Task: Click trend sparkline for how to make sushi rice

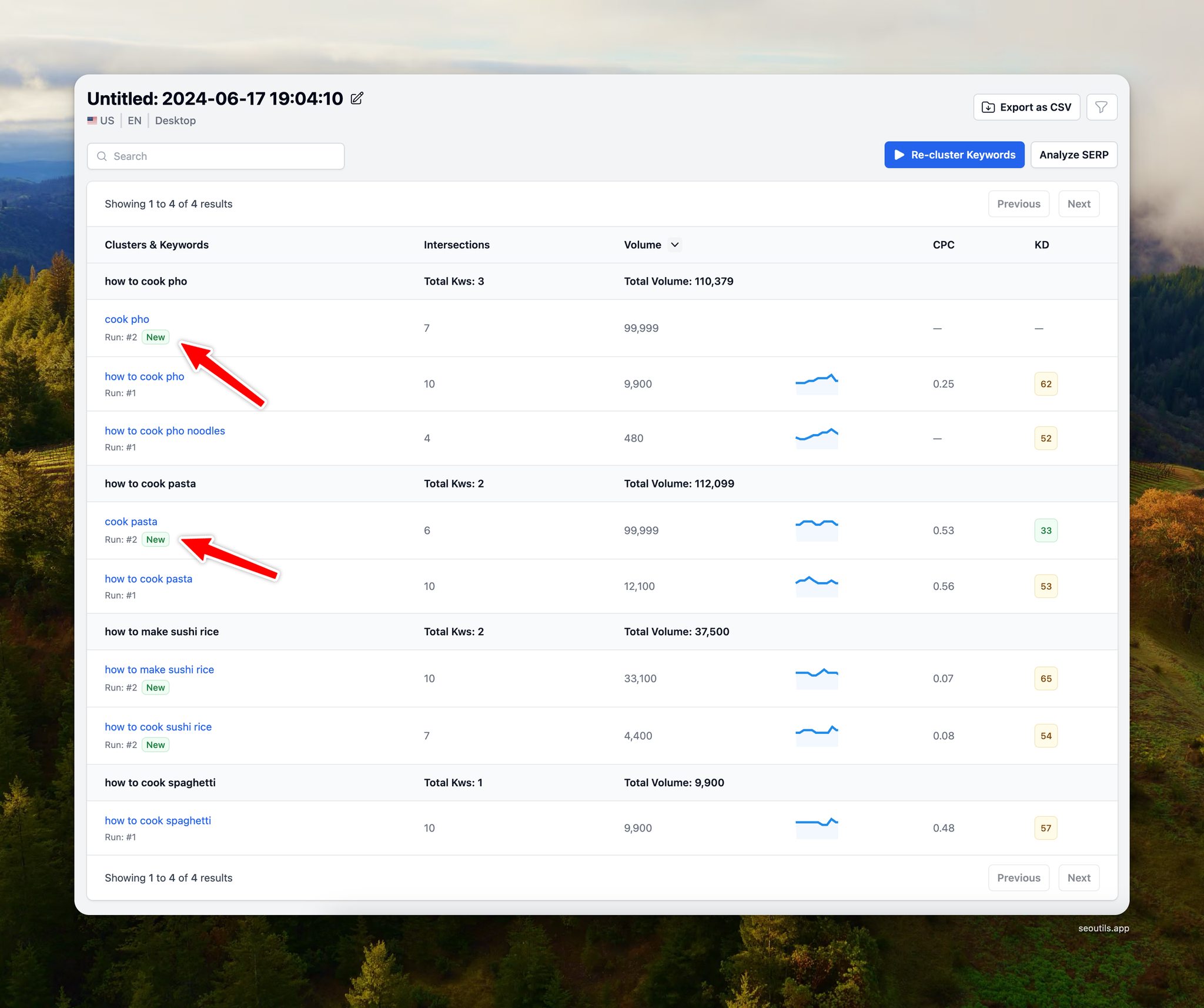Action: 816,678
